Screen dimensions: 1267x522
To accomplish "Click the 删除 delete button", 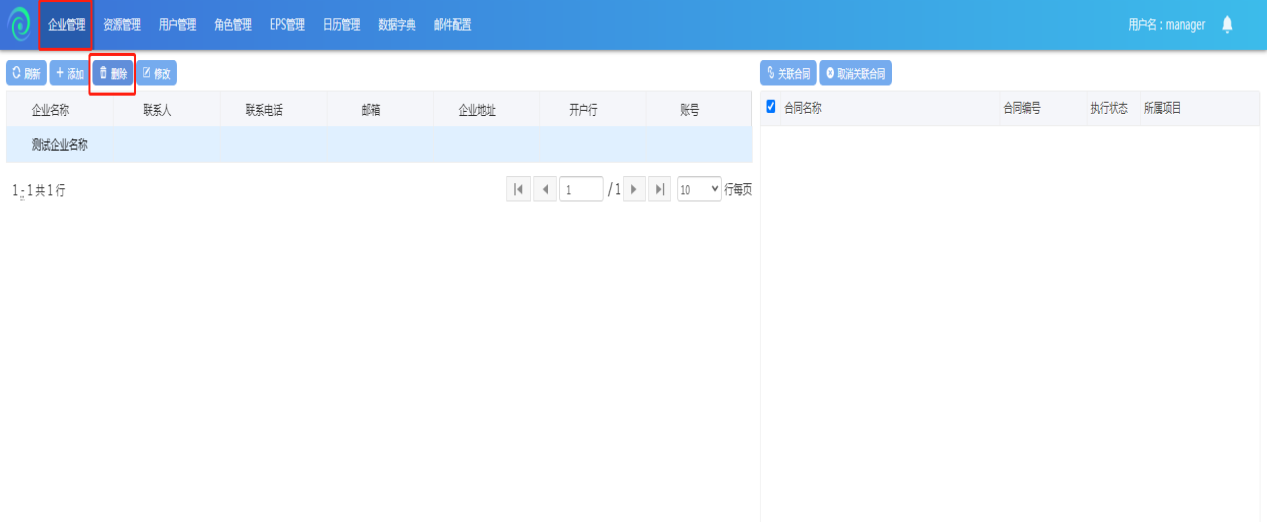I will [112, 73].
